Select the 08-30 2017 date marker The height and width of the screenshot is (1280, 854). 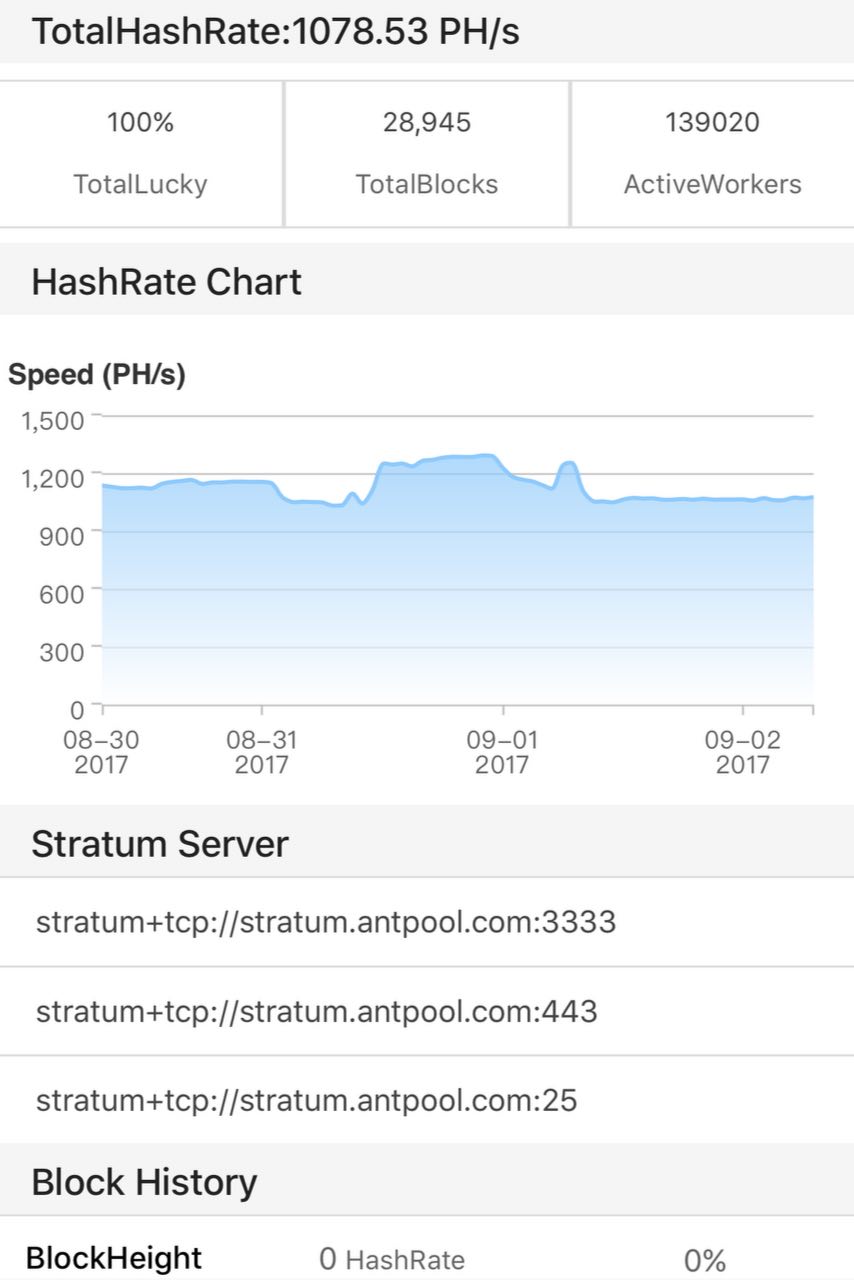pyautogui.click(x=101, y=752)
